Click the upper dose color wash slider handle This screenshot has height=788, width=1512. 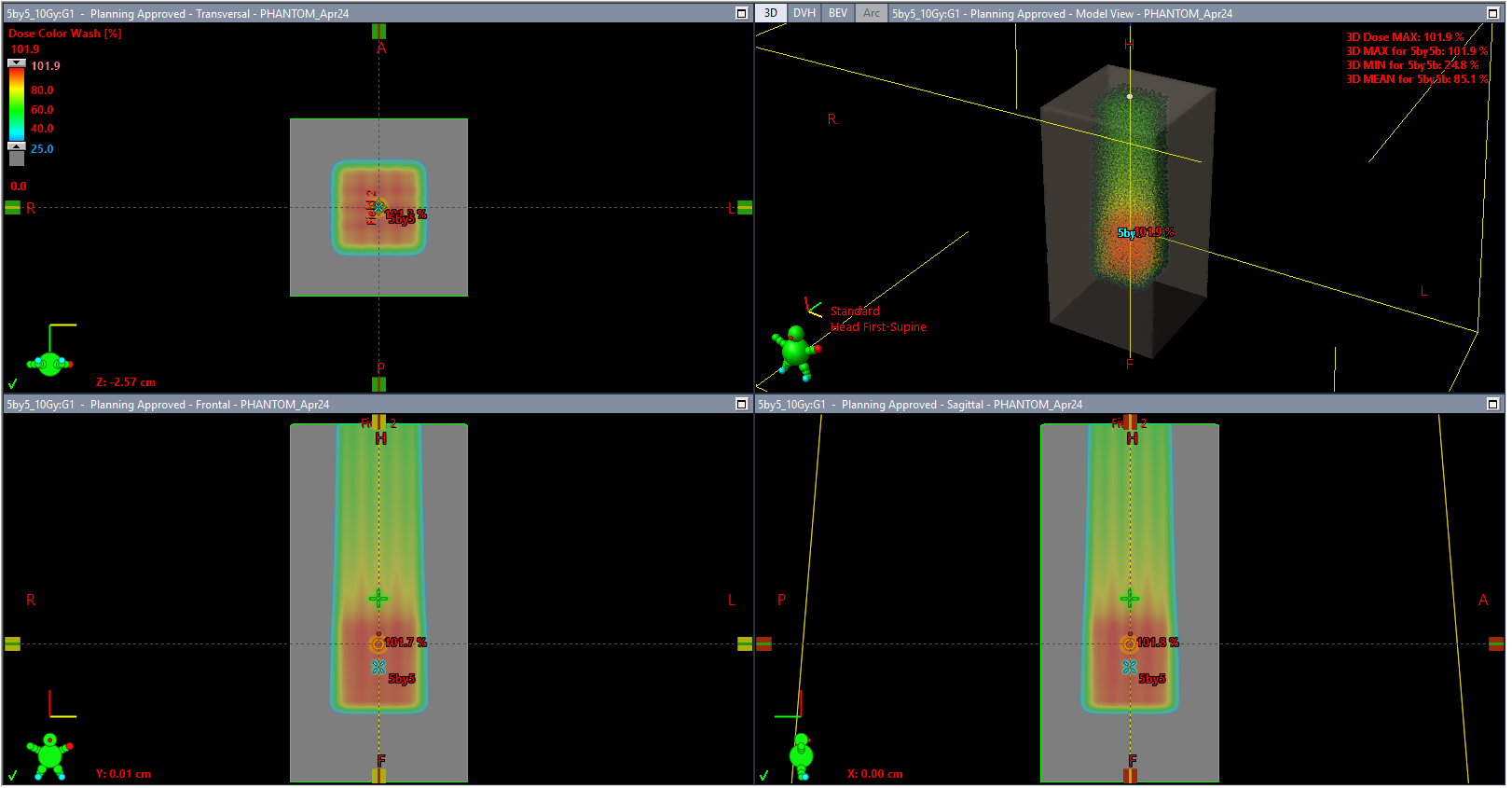[x=16, y=63]
